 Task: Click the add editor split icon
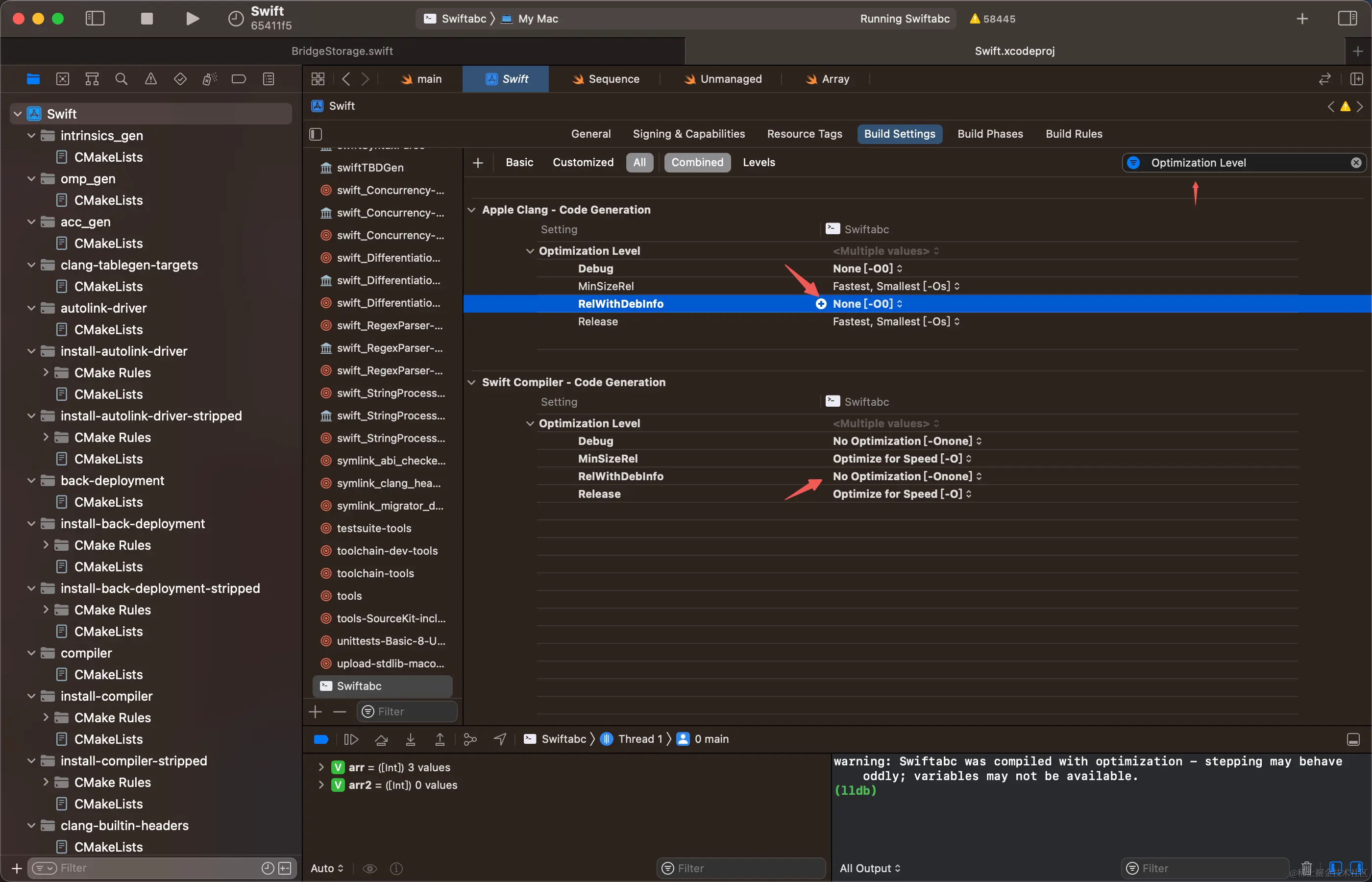1356,79
